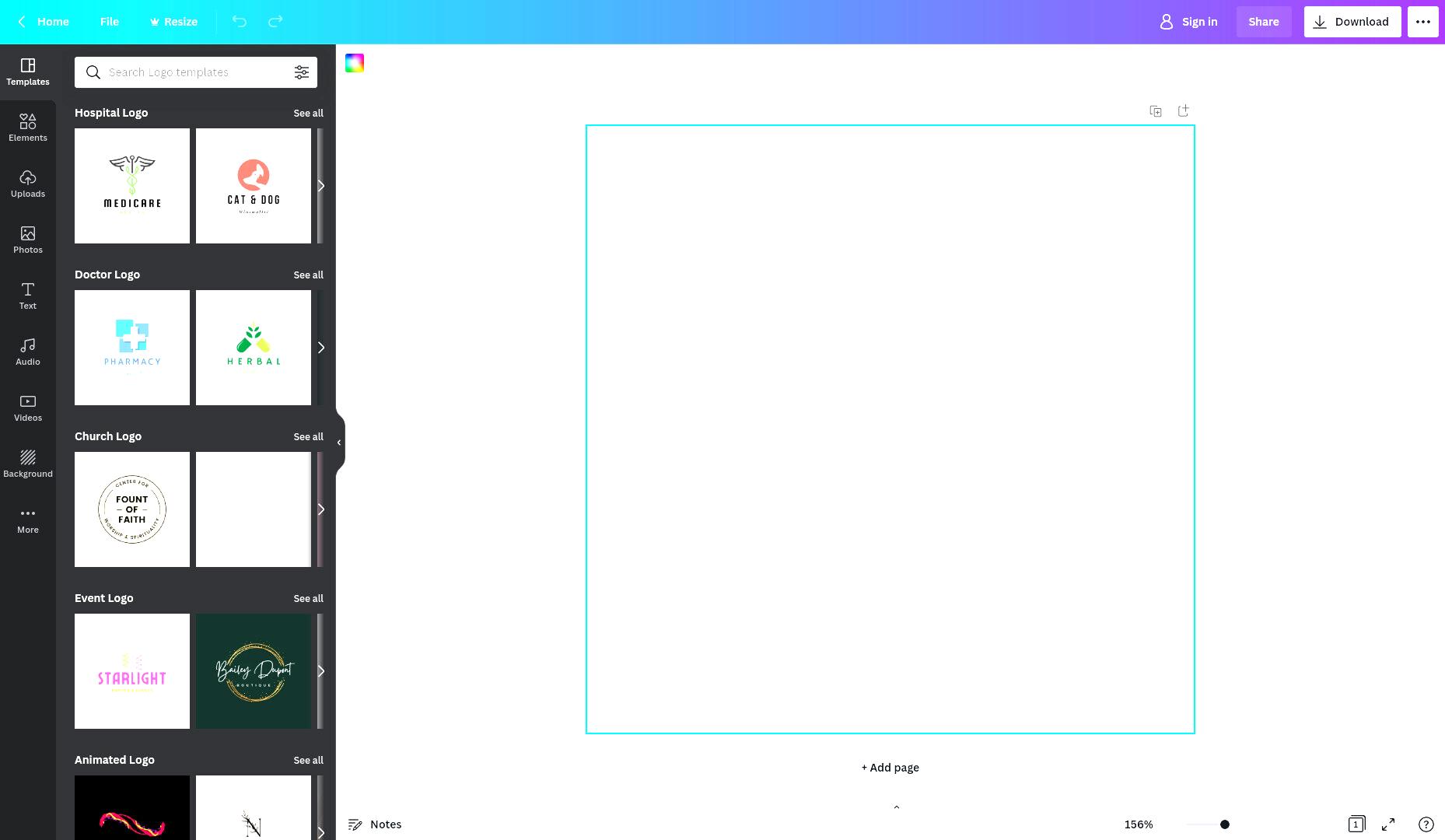See all Church Logo templates

tap(308, 436)
